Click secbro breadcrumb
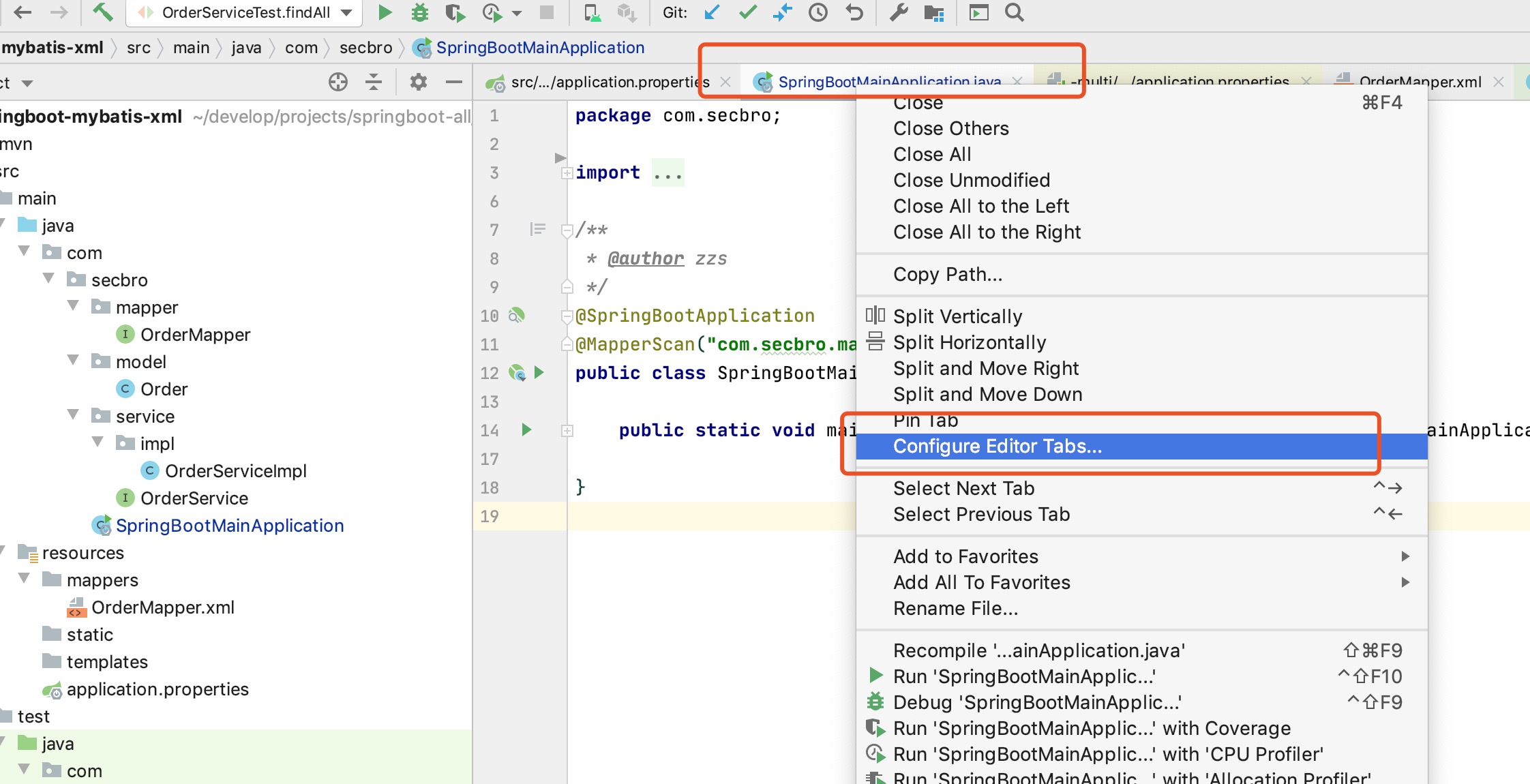 365,48
